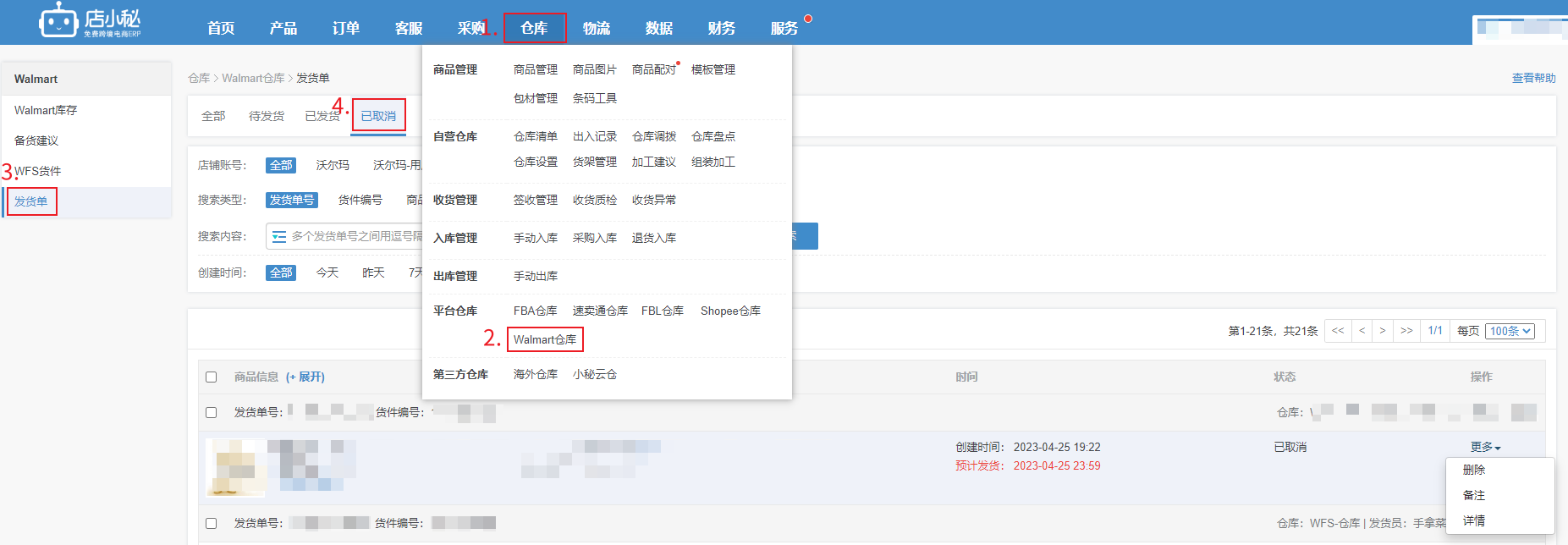Toggle the select-all checkbox in table header
The image size is (1568, 545).
(x=212, y=377)
